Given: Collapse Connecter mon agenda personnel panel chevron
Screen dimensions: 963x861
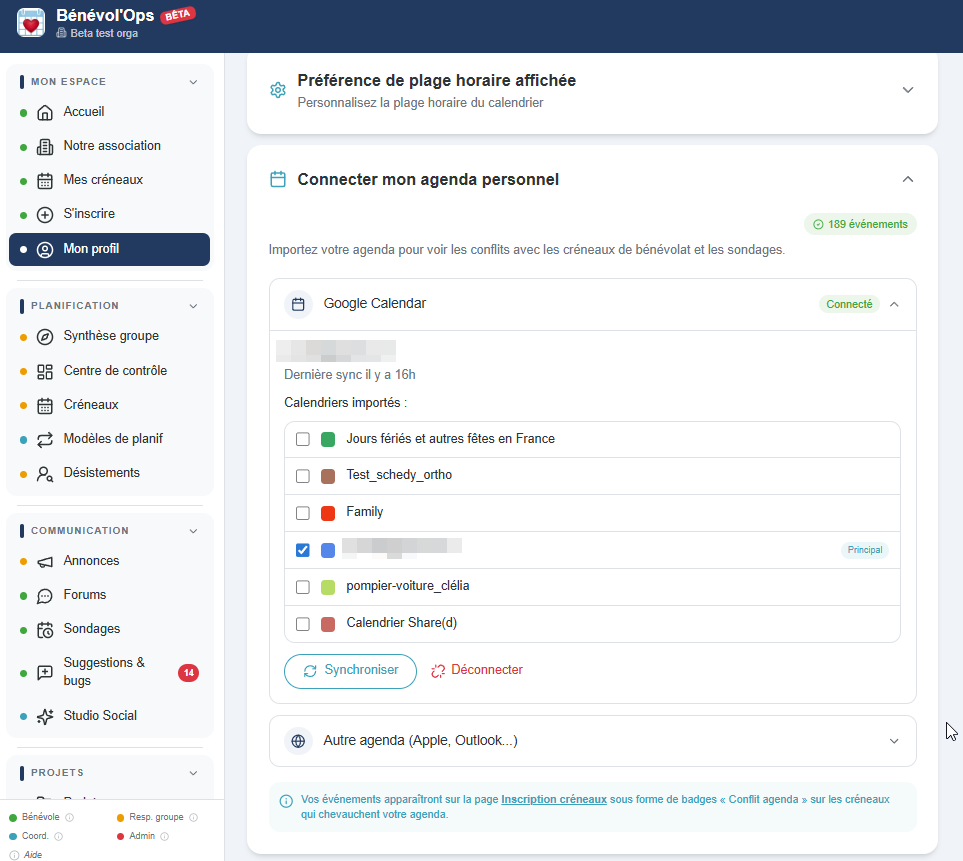Looking at the screenshot, I should 908,179.
